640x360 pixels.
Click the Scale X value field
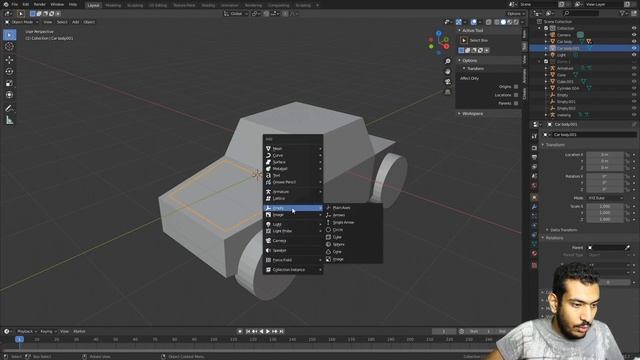(605, 206)
